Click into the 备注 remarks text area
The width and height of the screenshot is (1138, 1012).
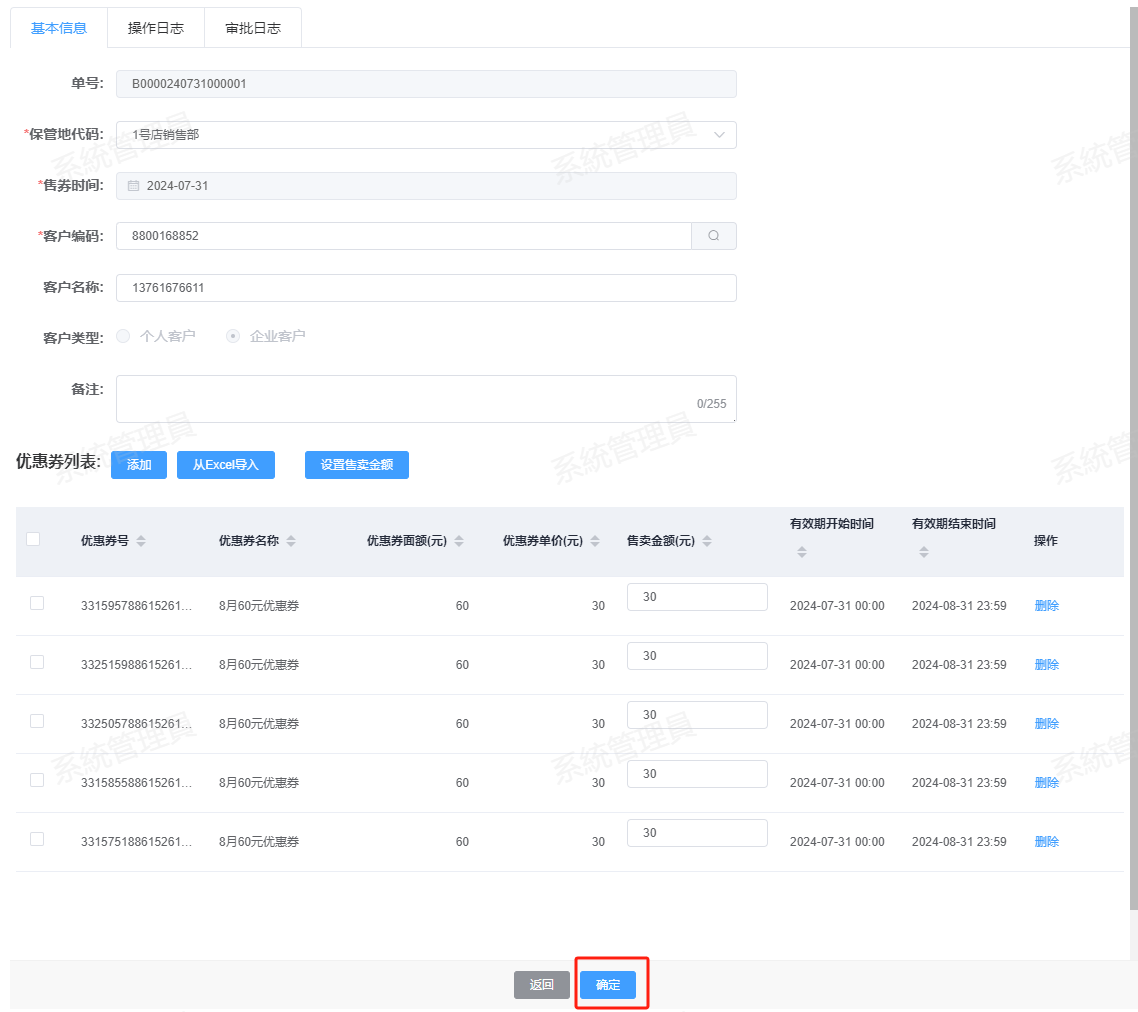click(x=426, y=399)
